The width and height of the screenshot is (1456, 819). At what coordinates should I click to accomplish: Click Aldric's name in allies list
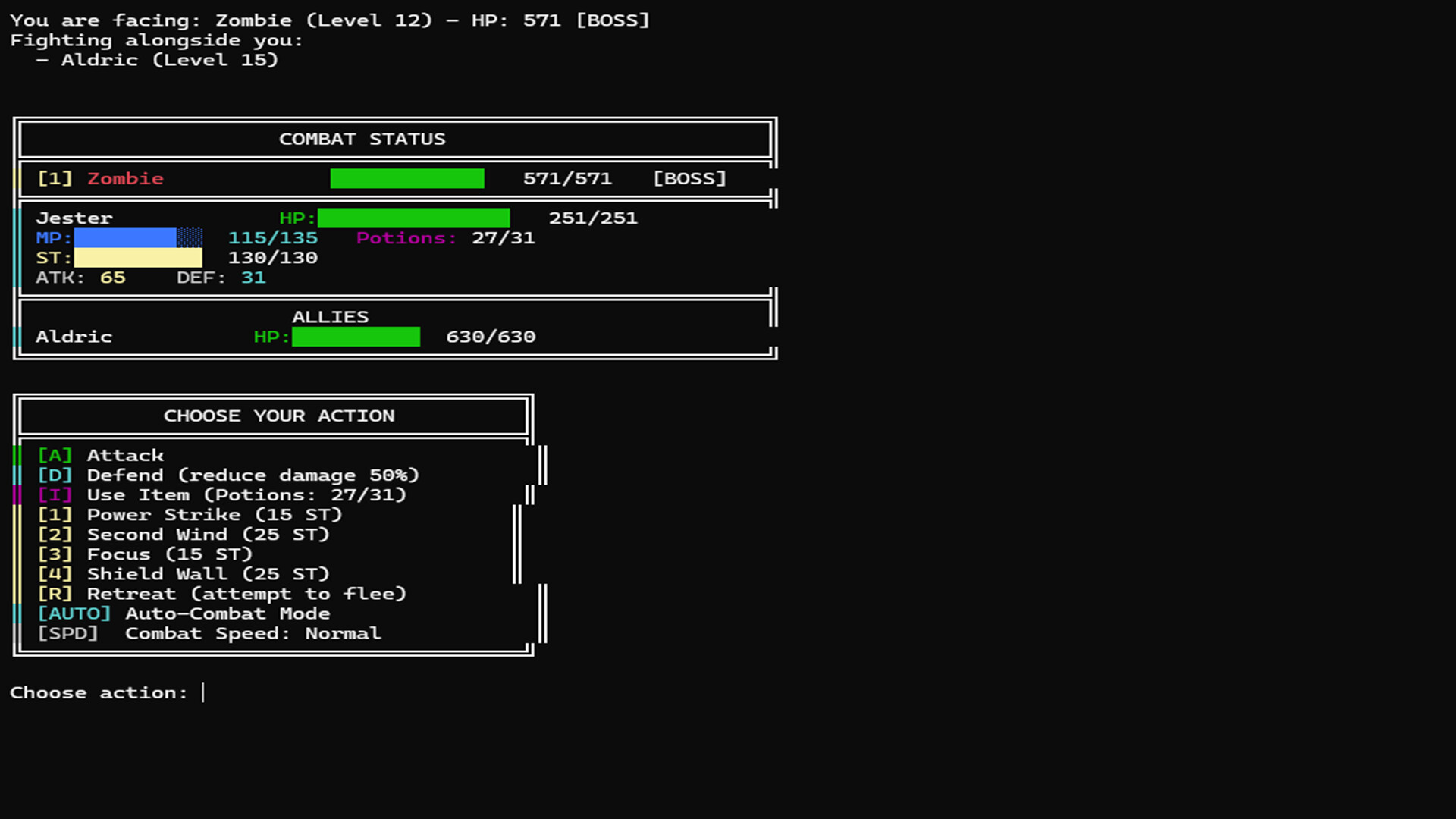click(x=74, y=337)
